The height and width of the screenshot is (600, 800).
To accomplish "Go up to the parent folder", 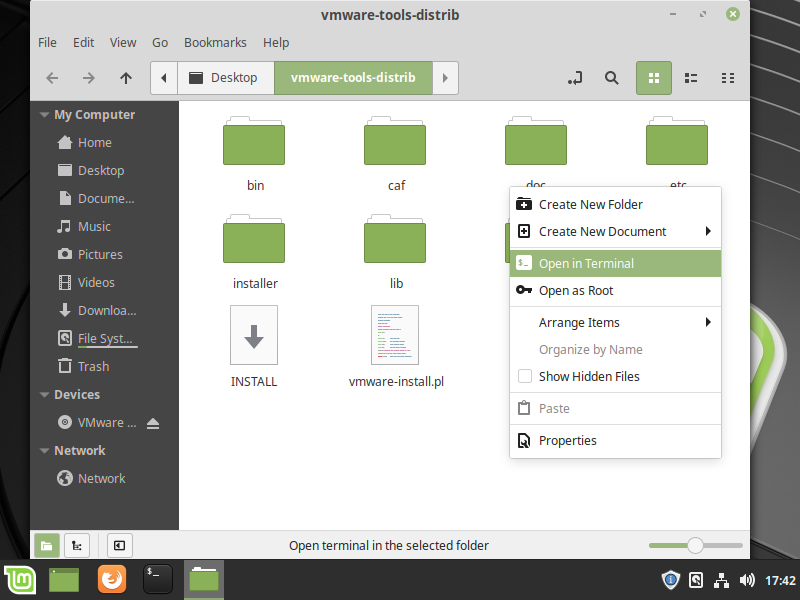I will point(126,78).
